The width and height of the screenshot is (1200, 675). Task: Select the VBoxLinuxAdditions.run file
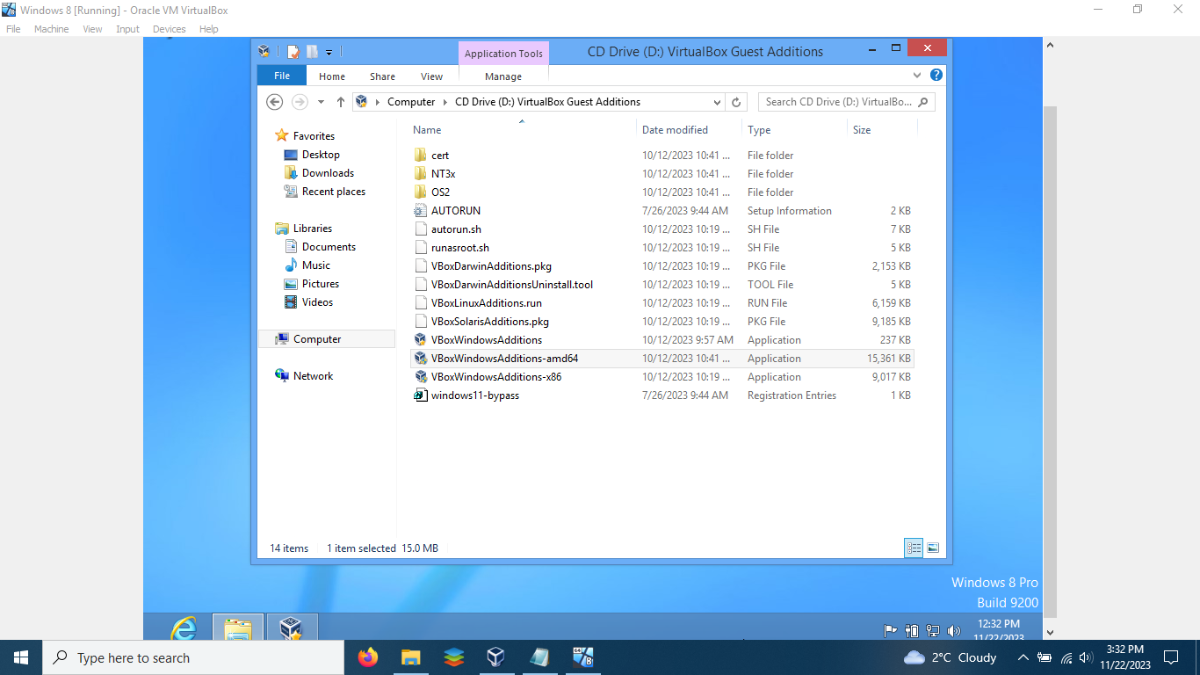click(486, 303)
